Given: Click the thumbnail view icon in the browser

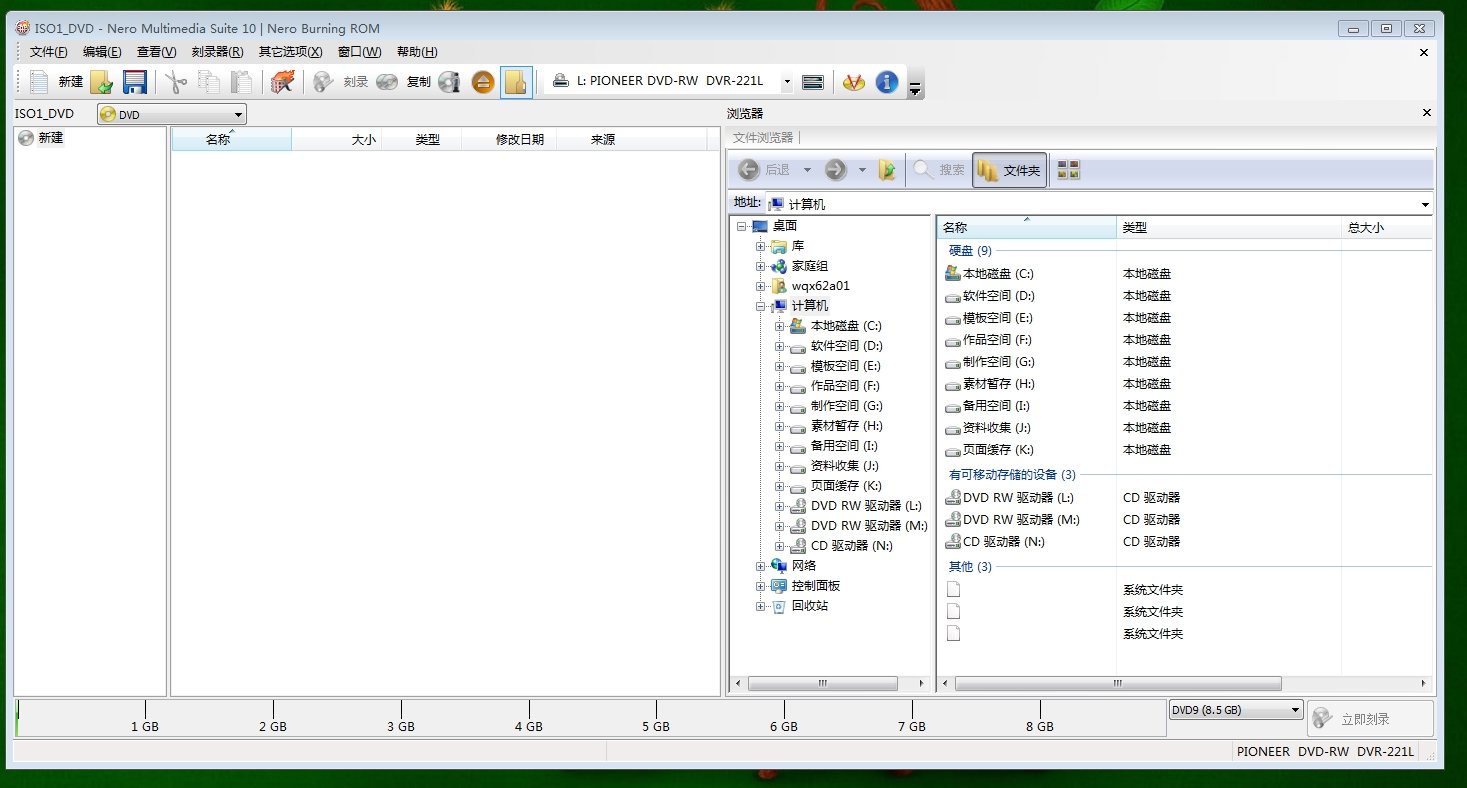Looking at the screenshot, I should click(1067, 169).
